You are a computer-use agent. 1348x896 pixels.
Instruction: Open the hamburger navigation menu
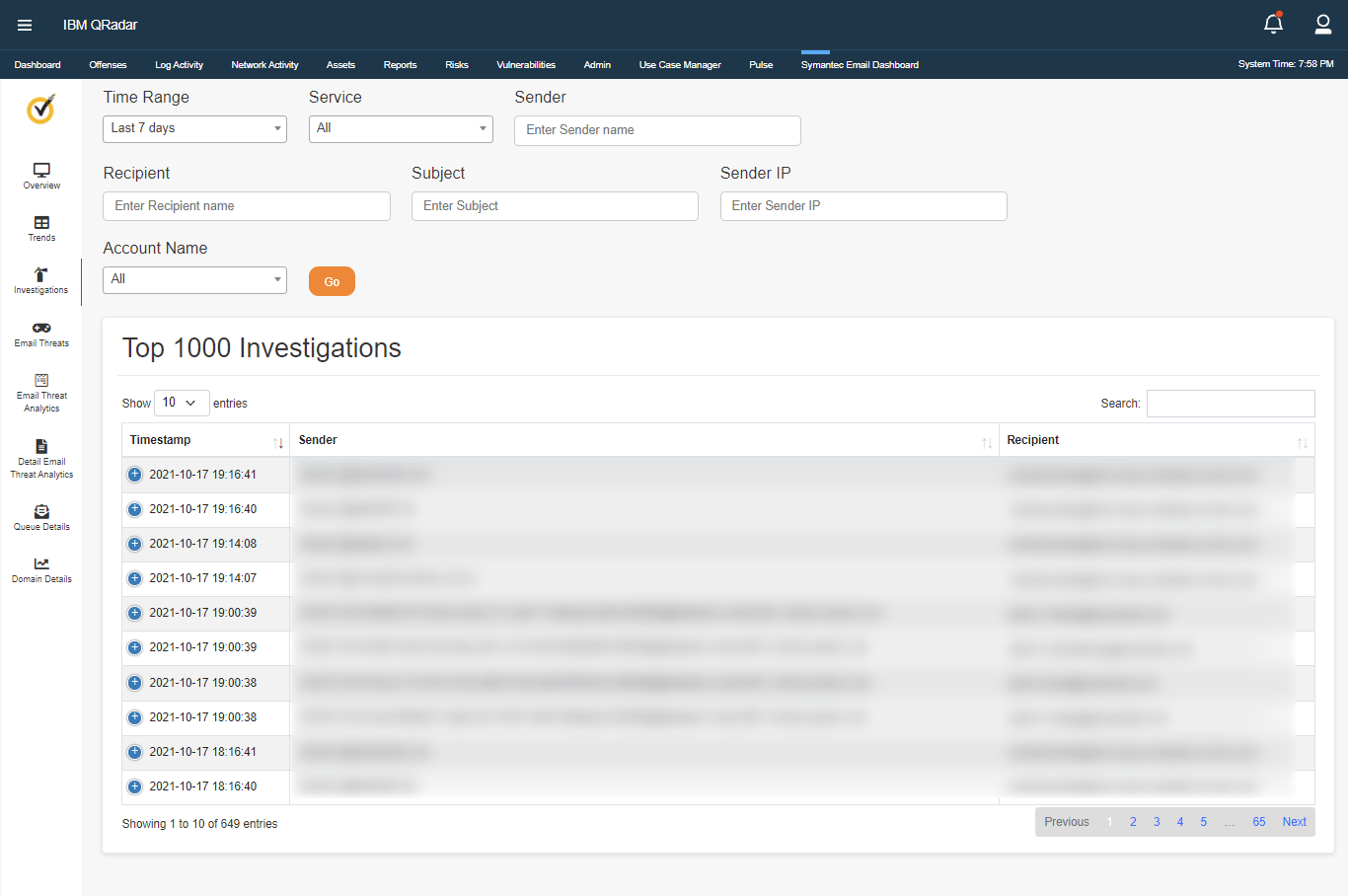click(x=25, y=25)
